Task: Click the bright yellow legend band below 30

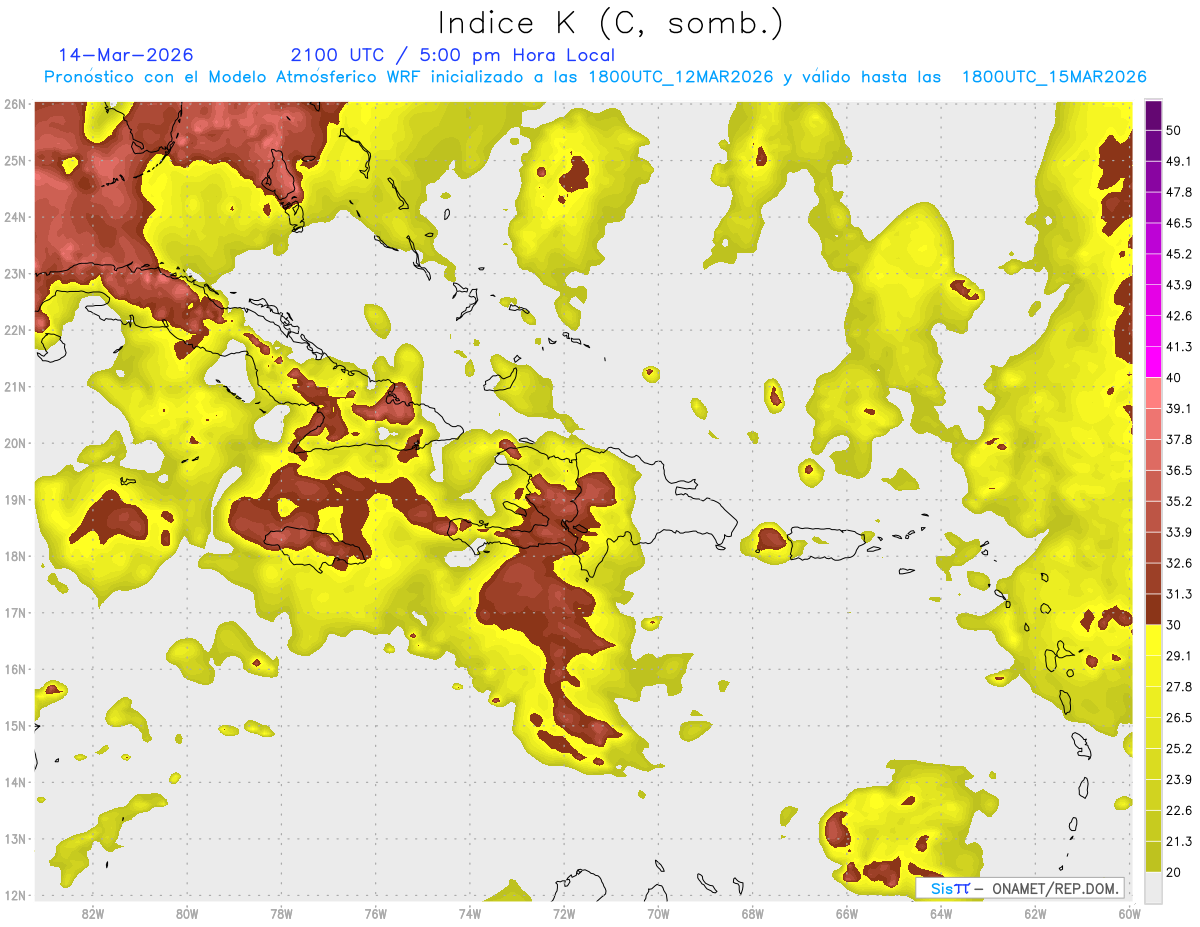Action: [1153, 640]
